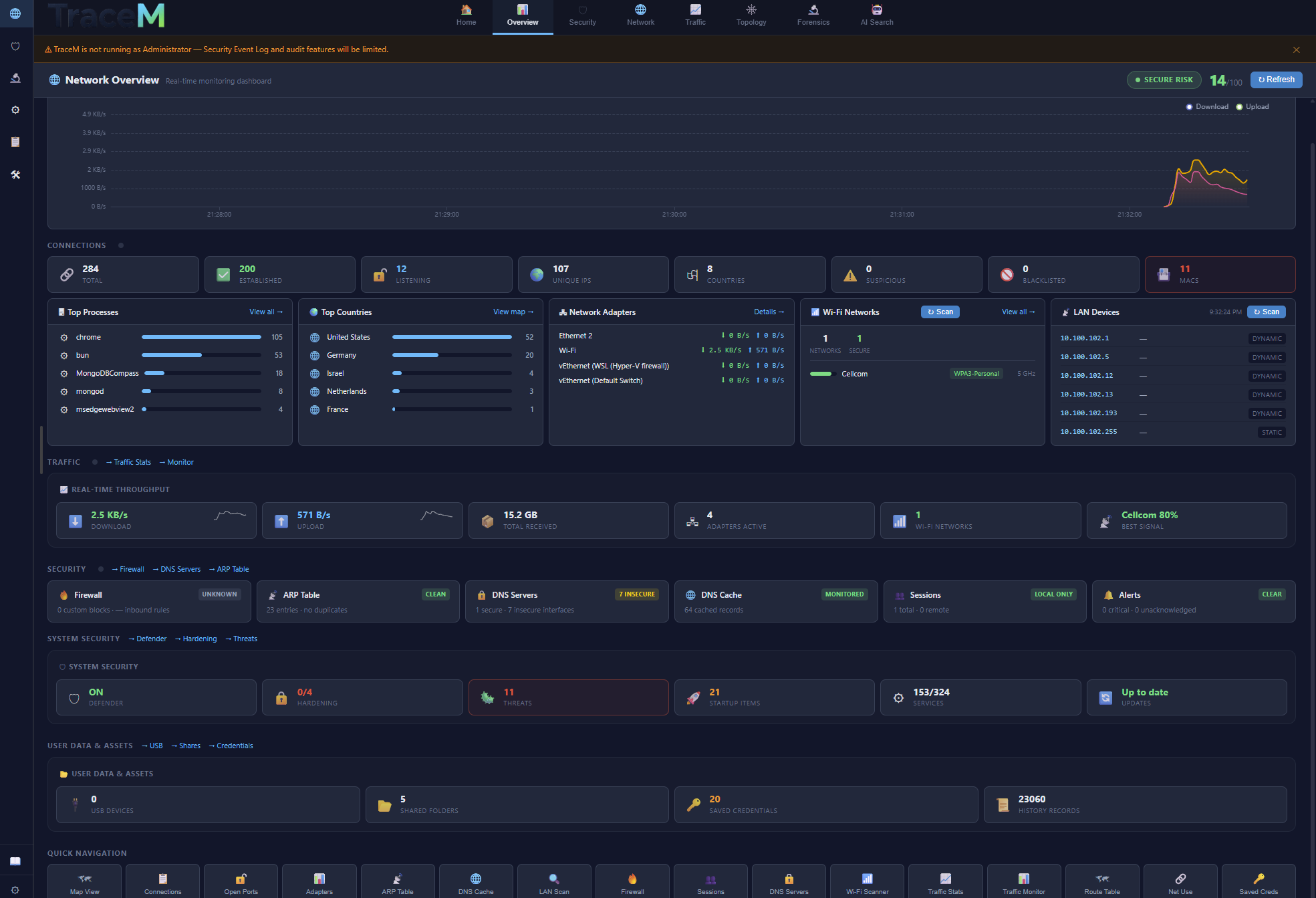Viewport: 1316px width, 898px height.
Task: Open the LAN Scan quick navigation tile
Action: 554,882
